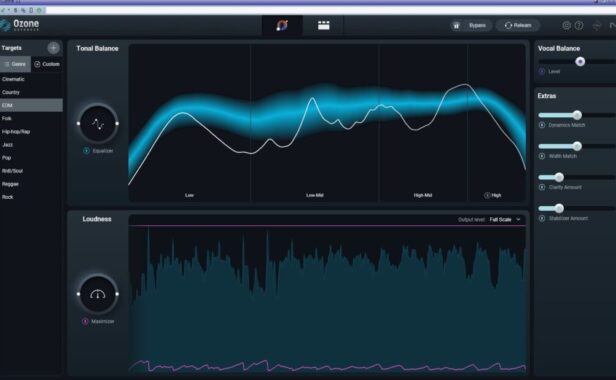
Task: Click the Dynamics Match label
Action: click(566, 125)
